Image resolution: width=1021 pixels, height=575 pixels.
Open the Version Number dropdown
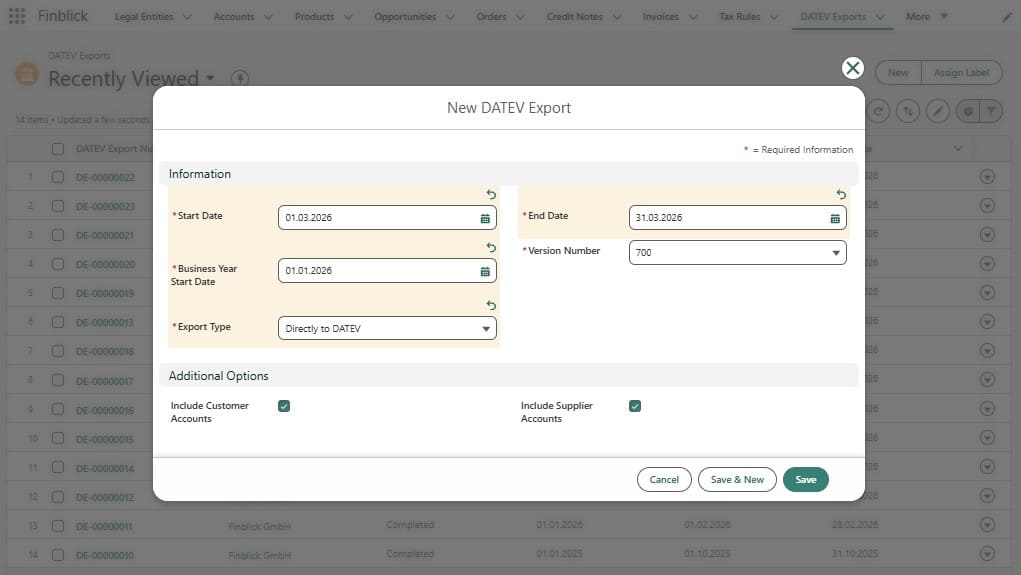[x=738, y=253]
